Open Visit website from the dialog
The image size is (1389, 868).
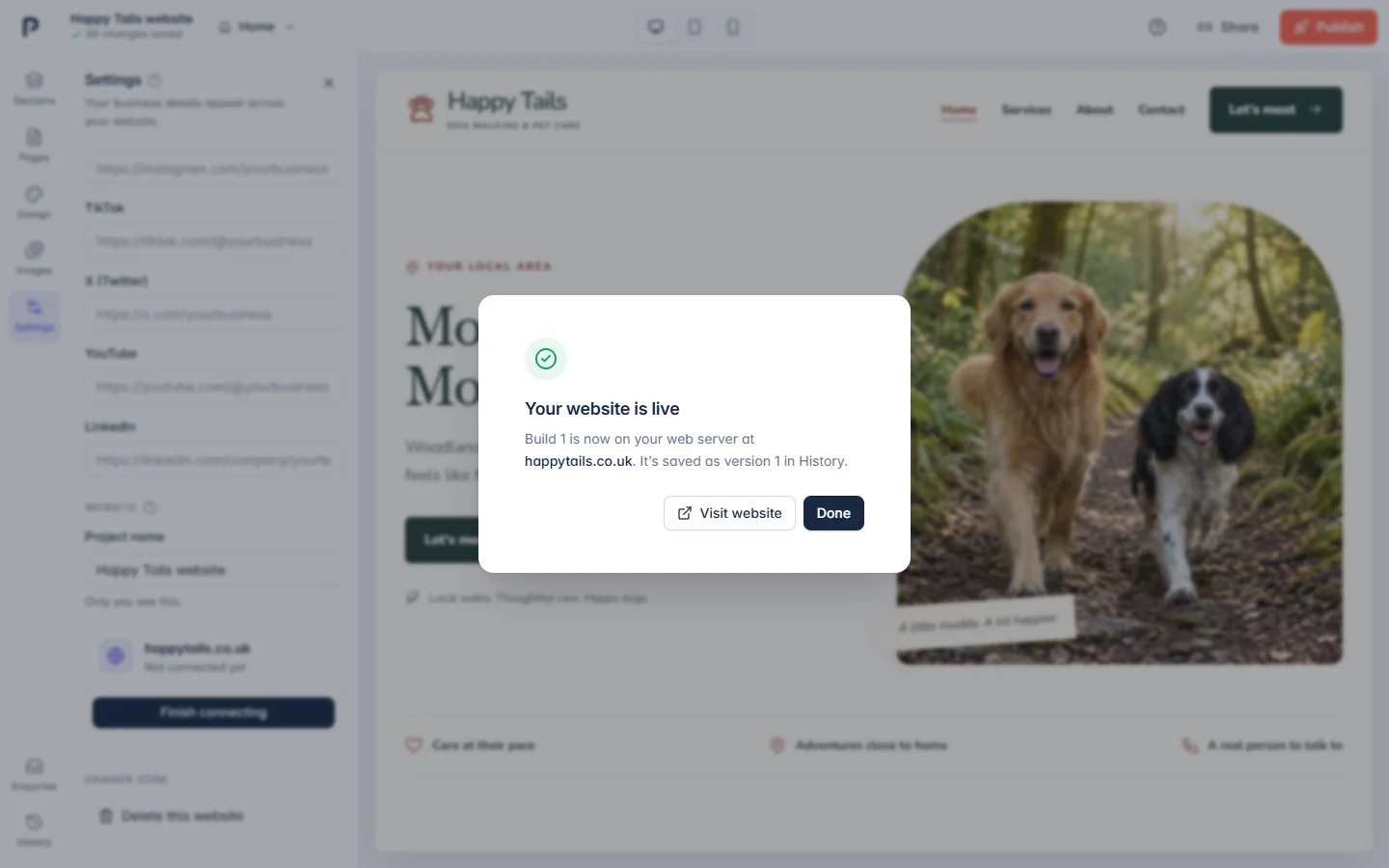(x=729, y=513)
